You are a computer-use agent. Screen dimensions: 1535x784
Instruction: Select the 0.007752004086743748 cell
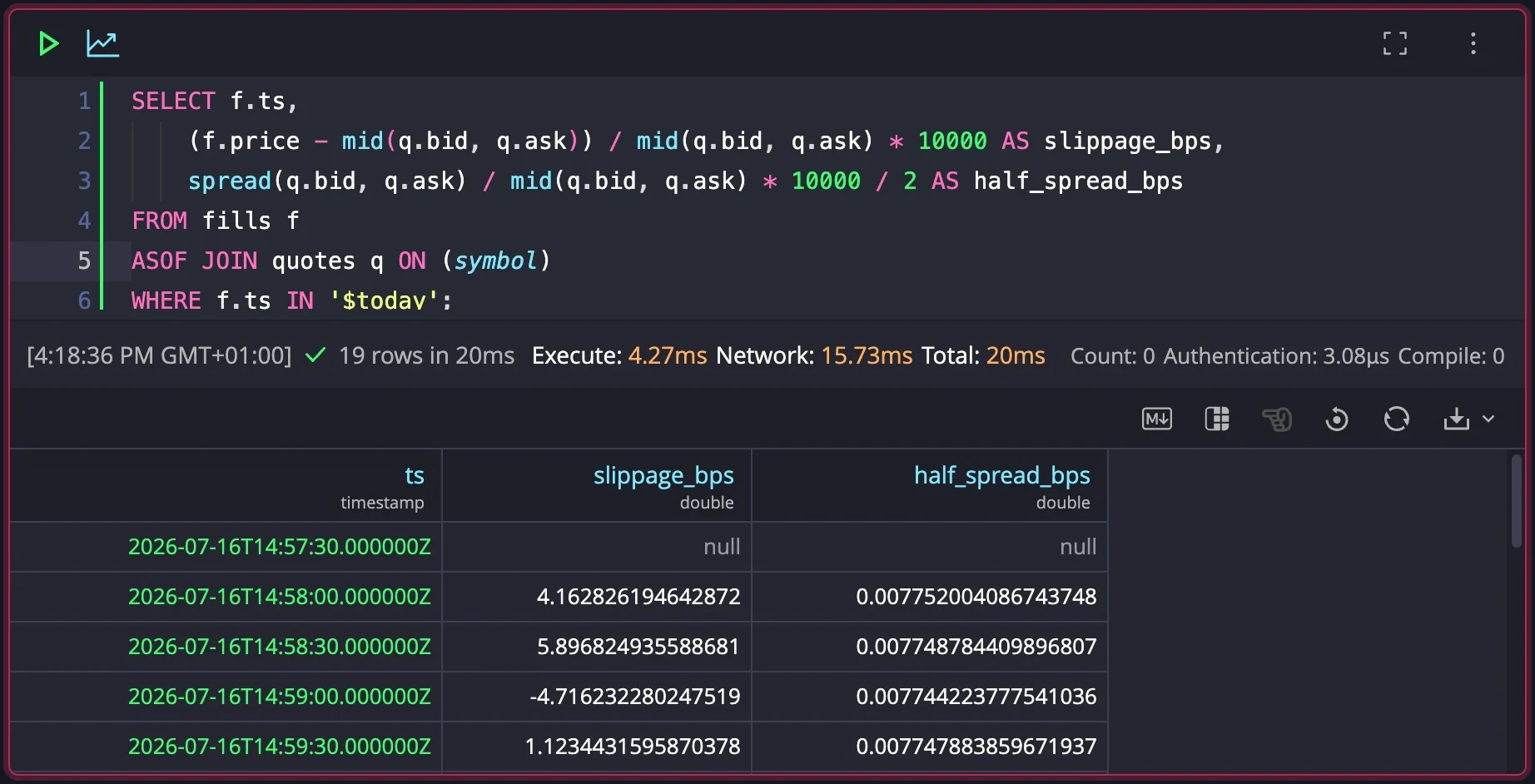click(930, 597)
